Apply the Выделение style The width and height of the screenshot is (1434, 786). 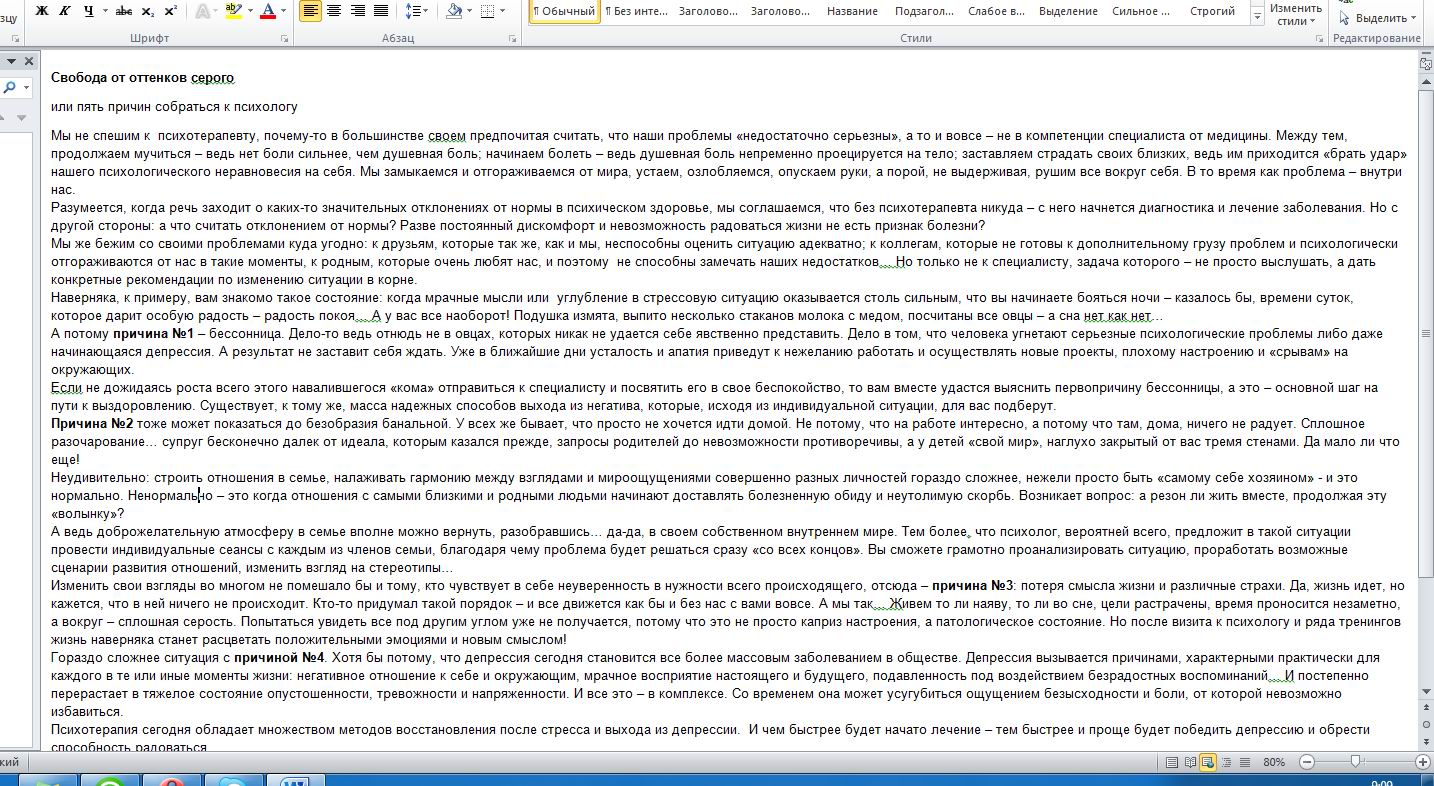[1068, 11]
